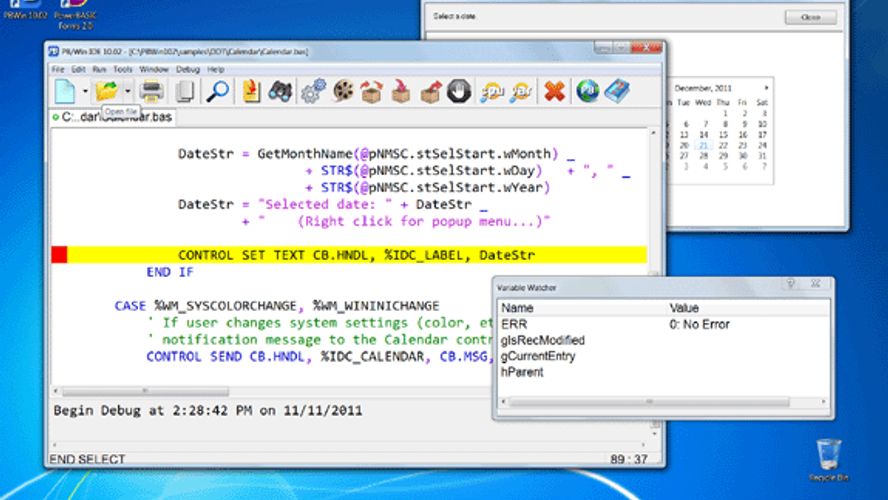Print the current file via printer icon
The image size is (888, 500).
coord(152,92)
